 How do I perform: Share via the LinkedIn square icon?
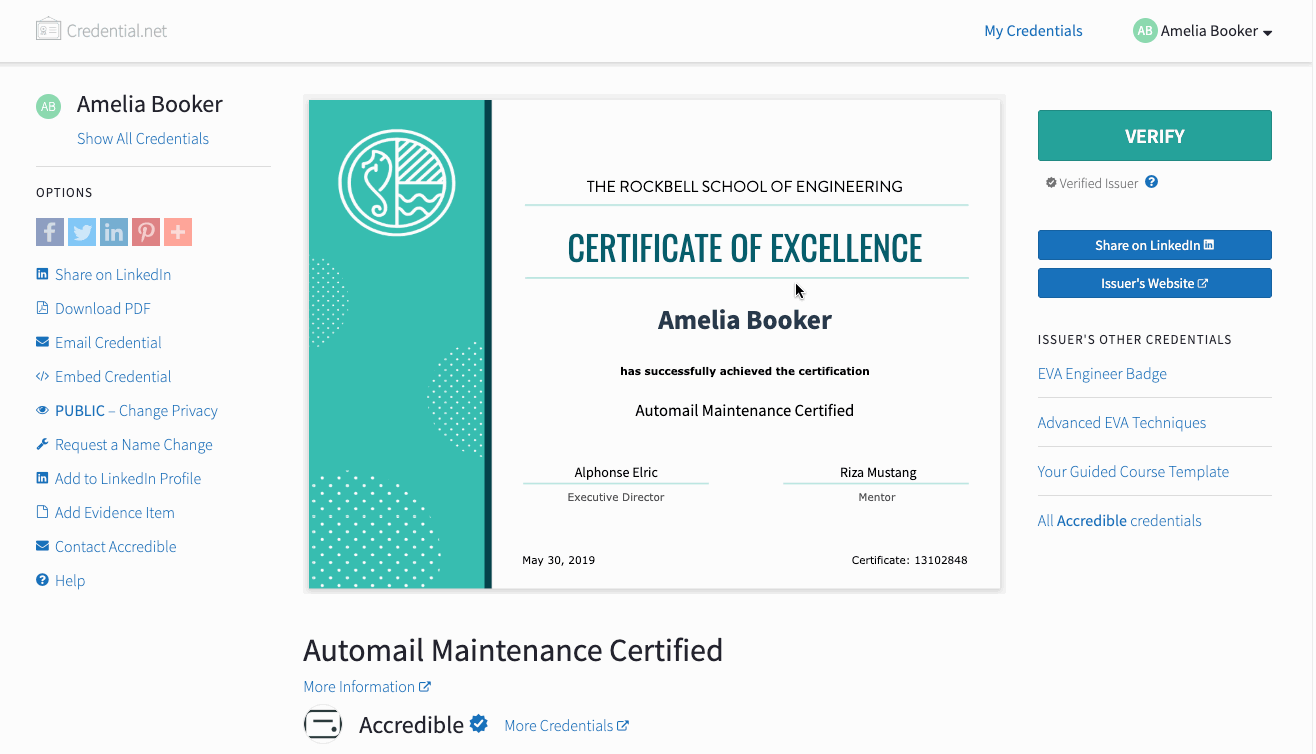coord(114,232)
